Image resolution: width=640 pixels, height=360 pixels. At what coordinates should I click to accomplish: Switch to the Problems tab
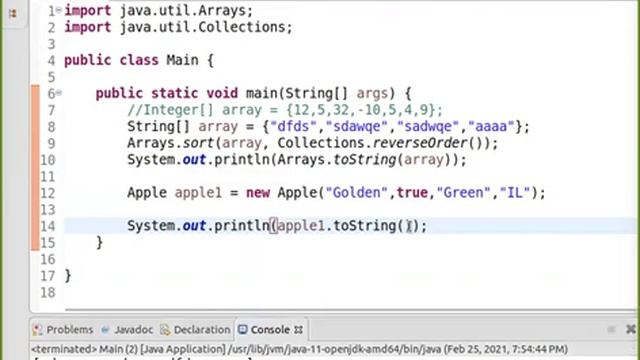(63, 330)
